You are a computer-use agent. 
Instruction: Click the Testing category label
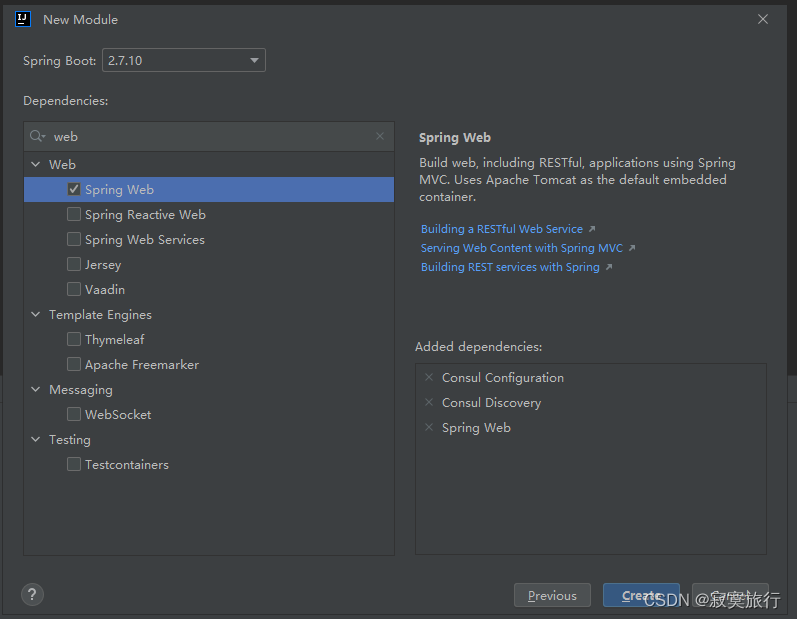(70, 440)
